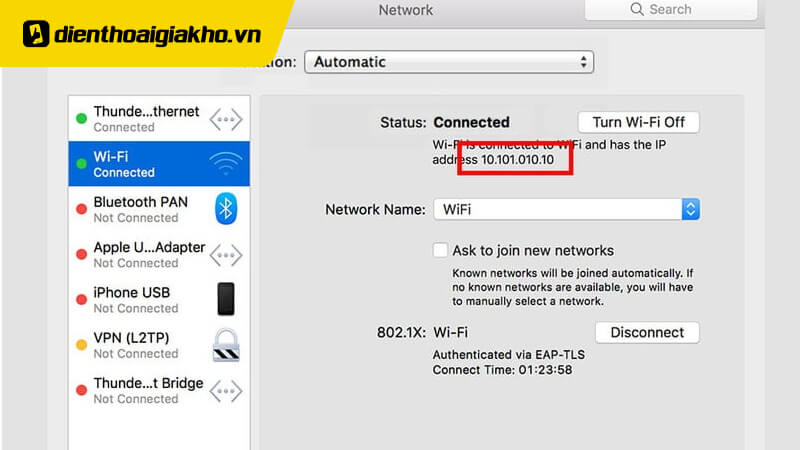Click the Thunderbolt Bridge arrows icon
Viewport: 800px width, 450px height.
point(226,390)
